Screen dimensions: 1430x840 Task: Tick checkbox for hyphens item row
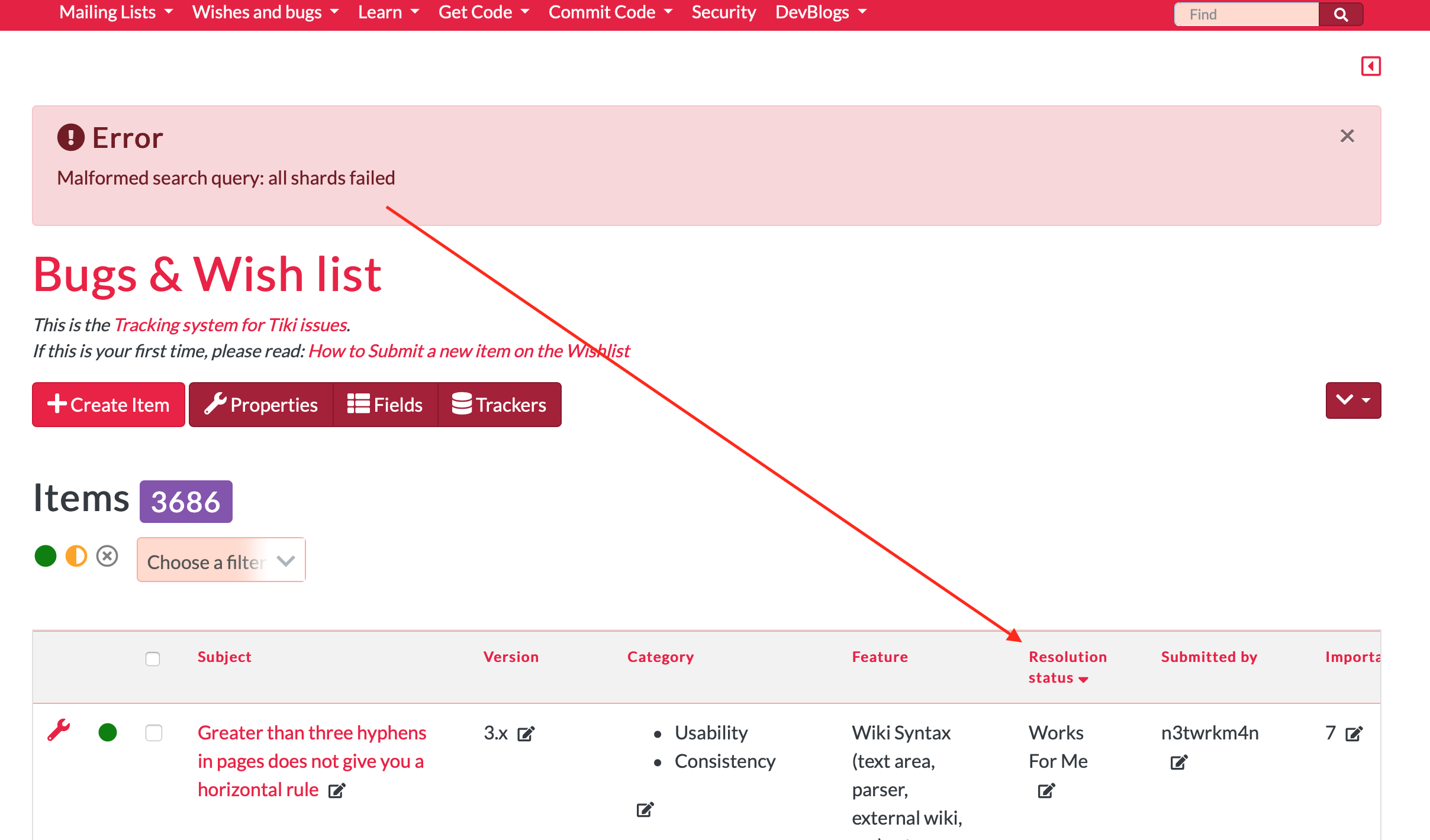(154, 733)
